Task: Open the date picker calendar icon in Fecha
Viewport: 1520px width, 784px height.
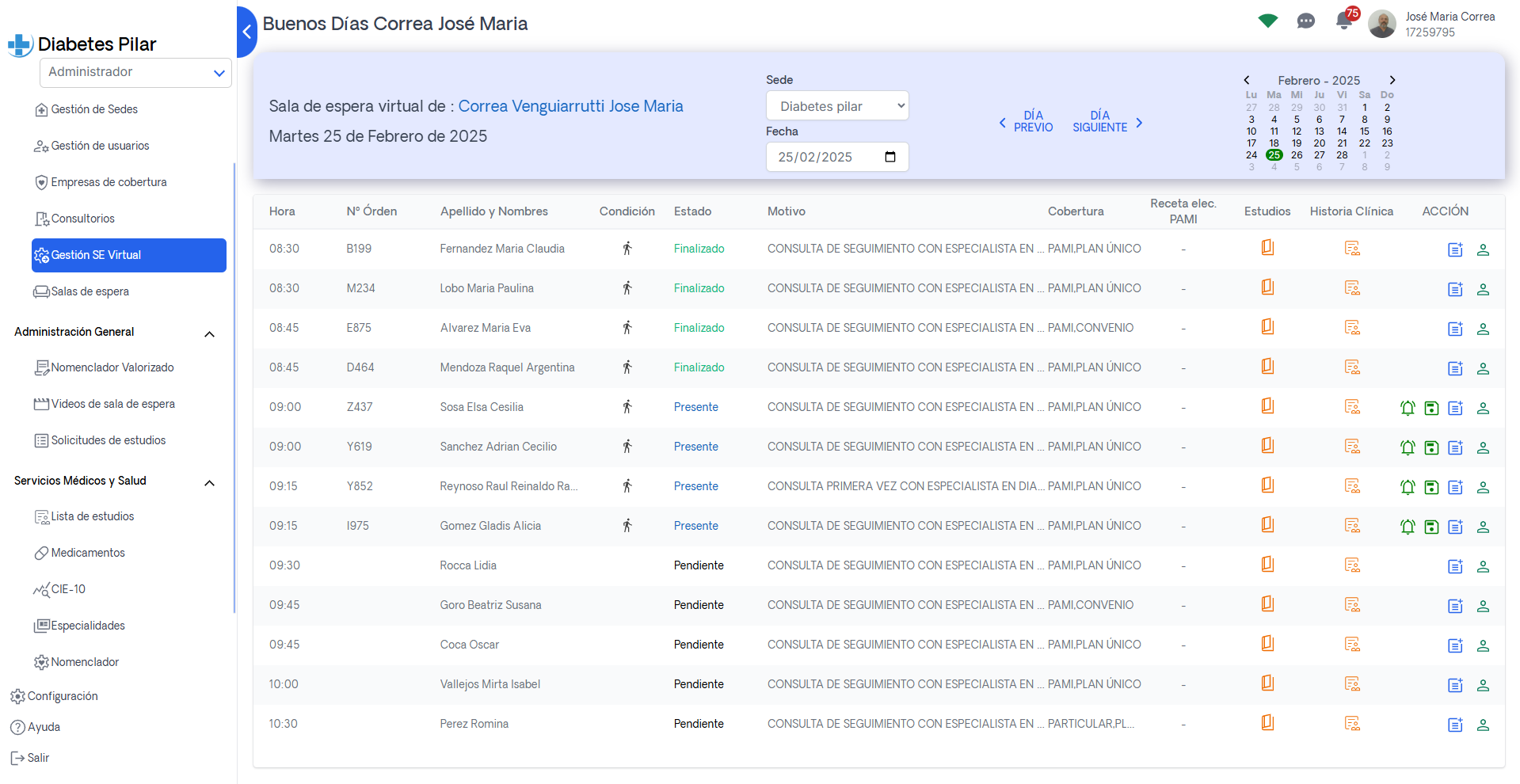Action: pyautogui.click(x=890, y=157)
